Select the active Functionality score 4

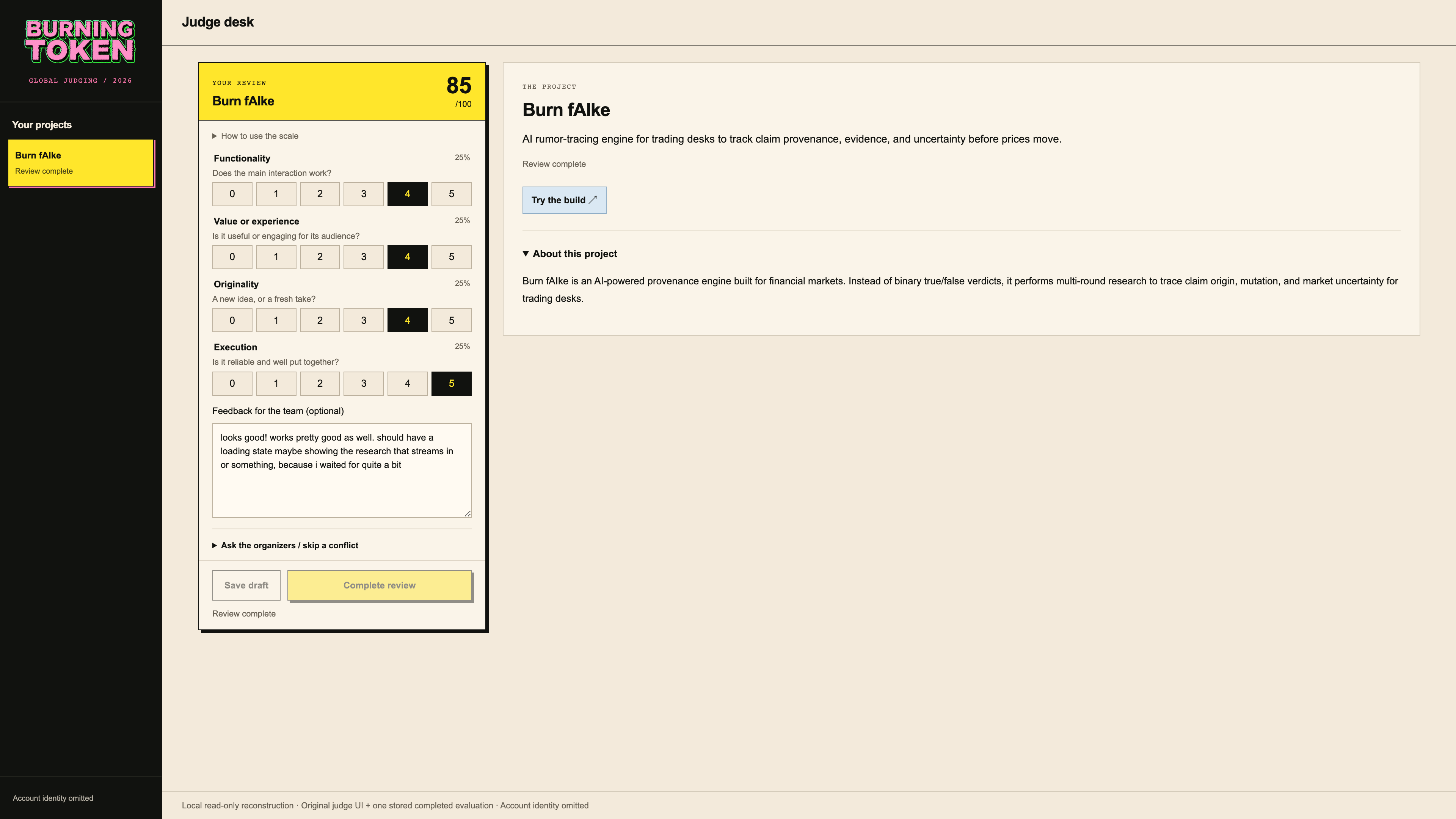tap(408, 194)
